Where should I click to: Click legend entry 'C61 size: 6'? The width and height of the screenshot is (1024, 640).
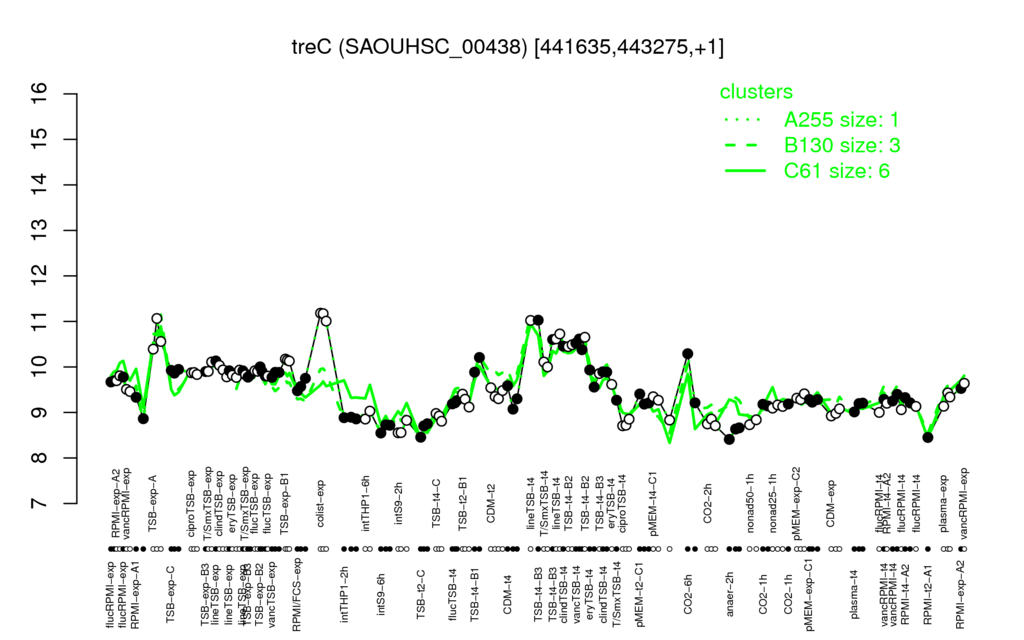[837, 171]
